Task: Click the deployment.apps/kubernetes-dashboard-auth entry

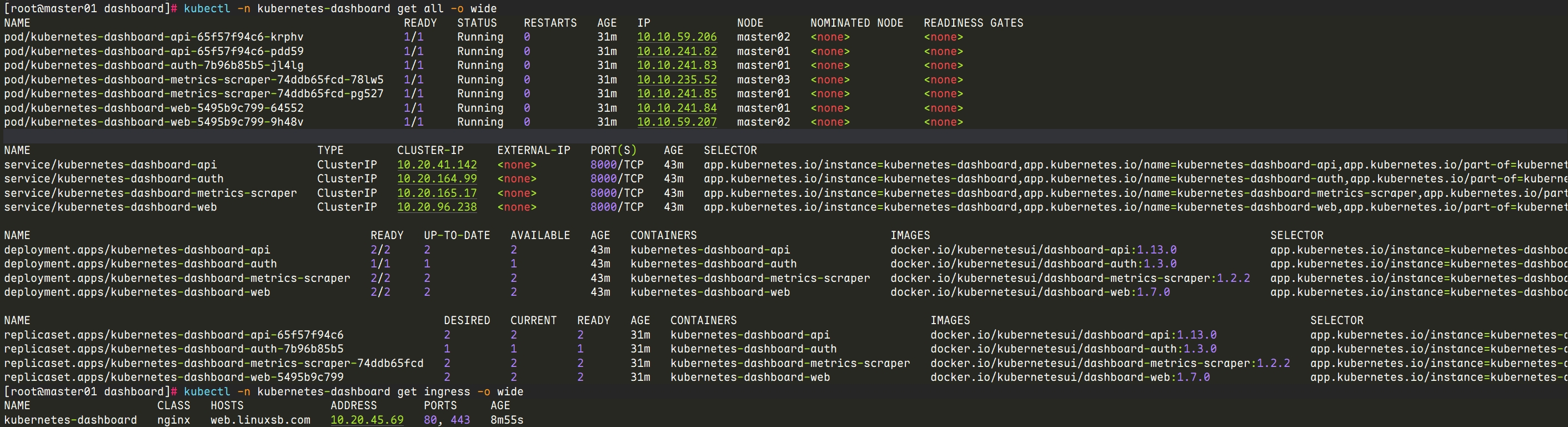Action: coord(140,264)
